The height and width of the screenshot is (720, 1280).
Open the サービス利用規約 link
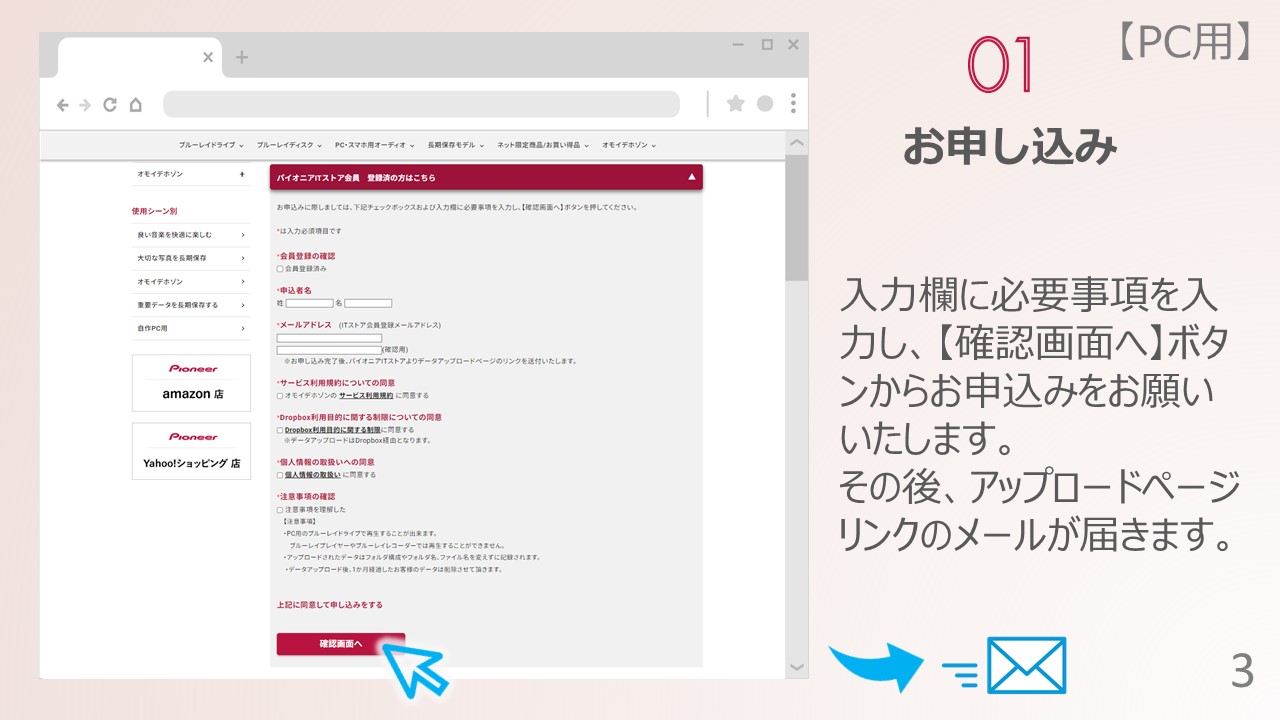pos(366,396)
